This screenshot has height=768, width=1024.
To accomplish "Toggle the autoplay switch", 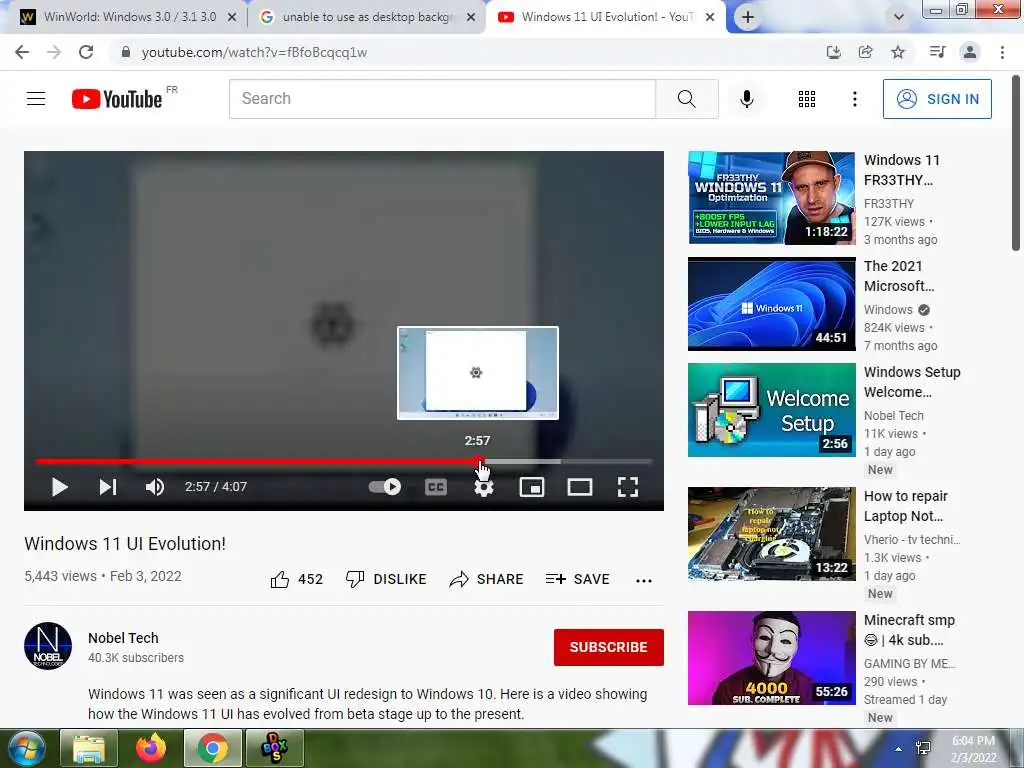I will (385, 487).
